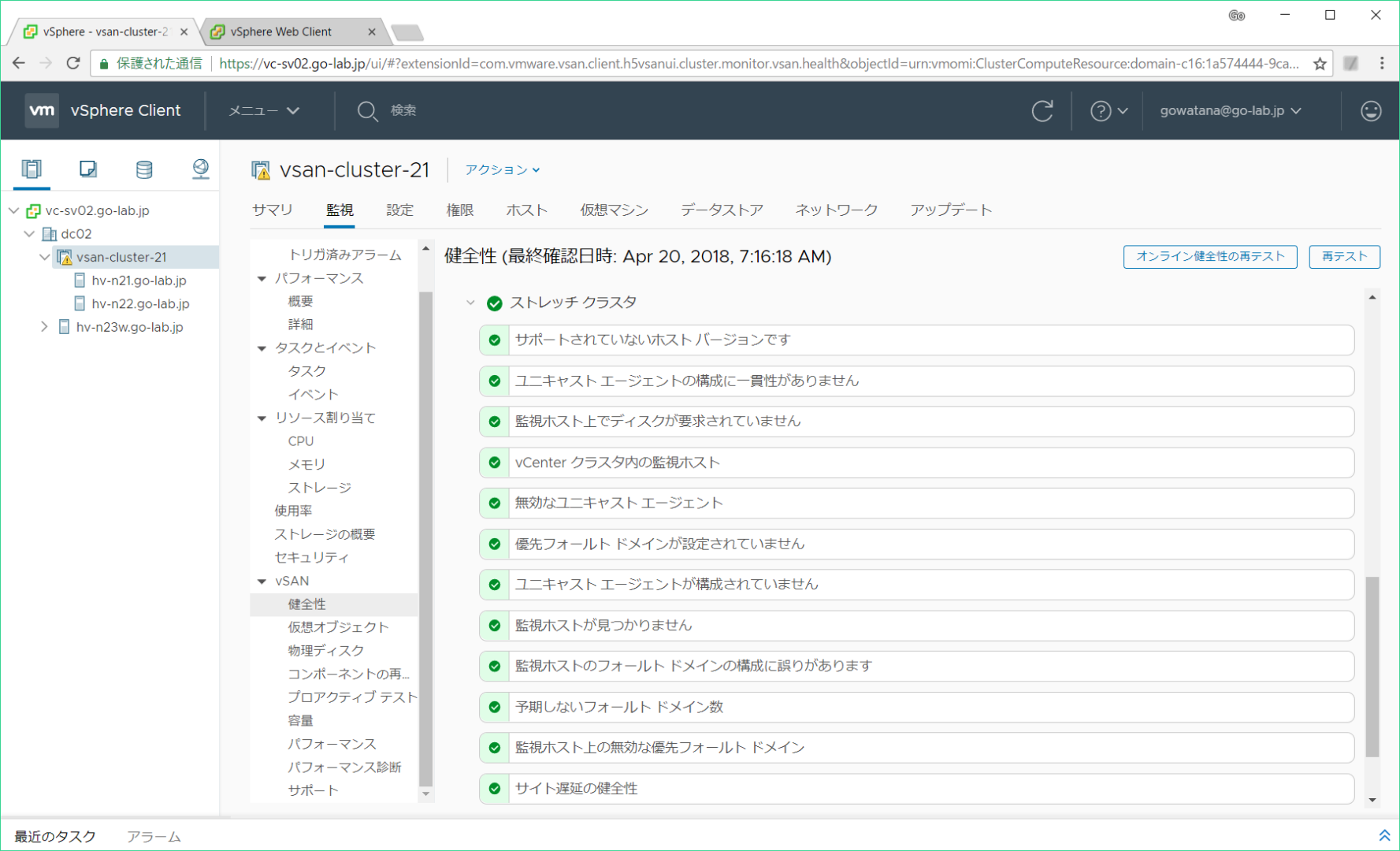
Task: Click the vCenter icon for vc-sv02.go-lab.jp
Action: 33,211
